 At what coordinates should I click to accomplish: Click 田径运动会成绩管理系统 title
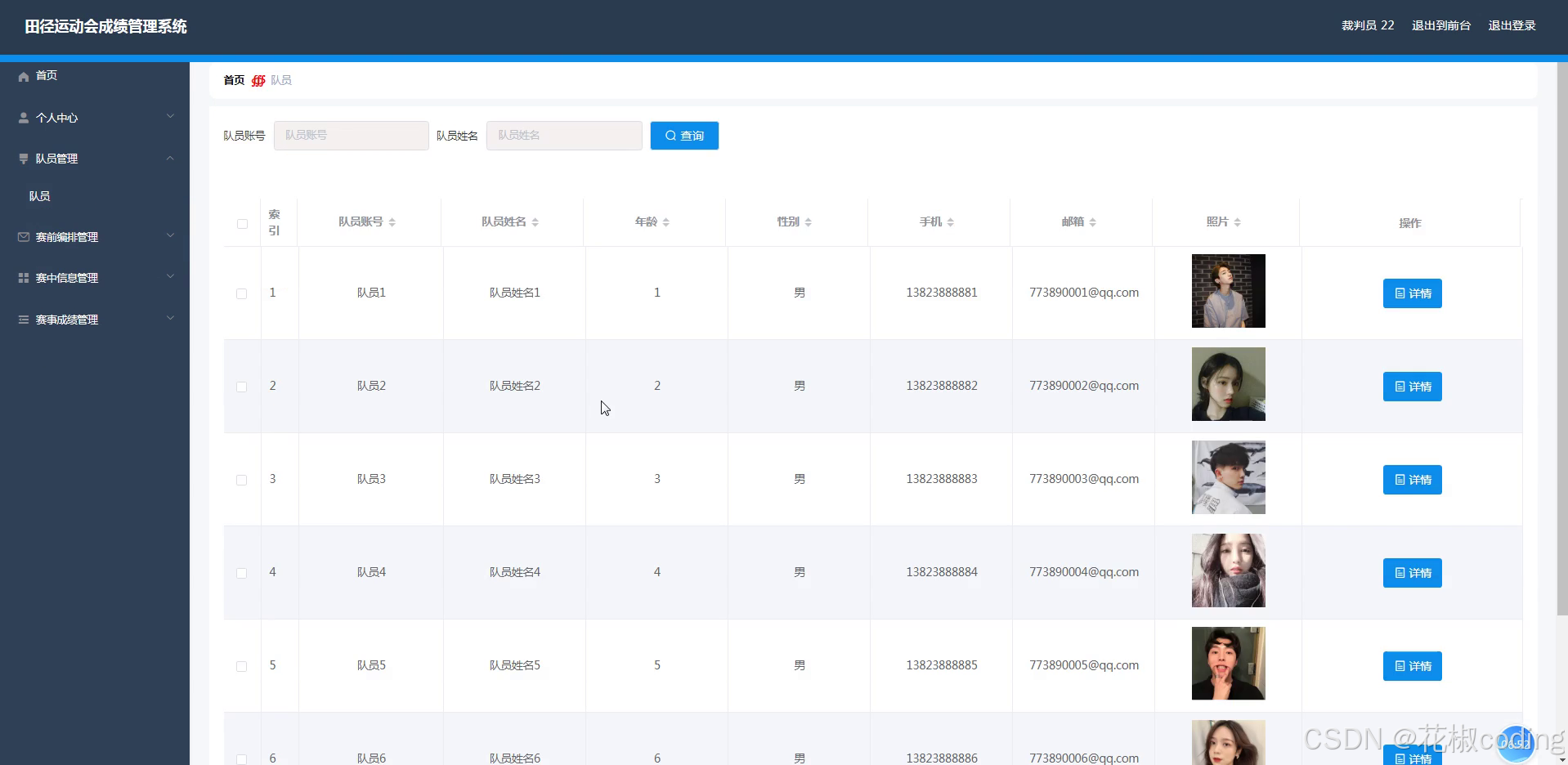(x=105, y=27)
